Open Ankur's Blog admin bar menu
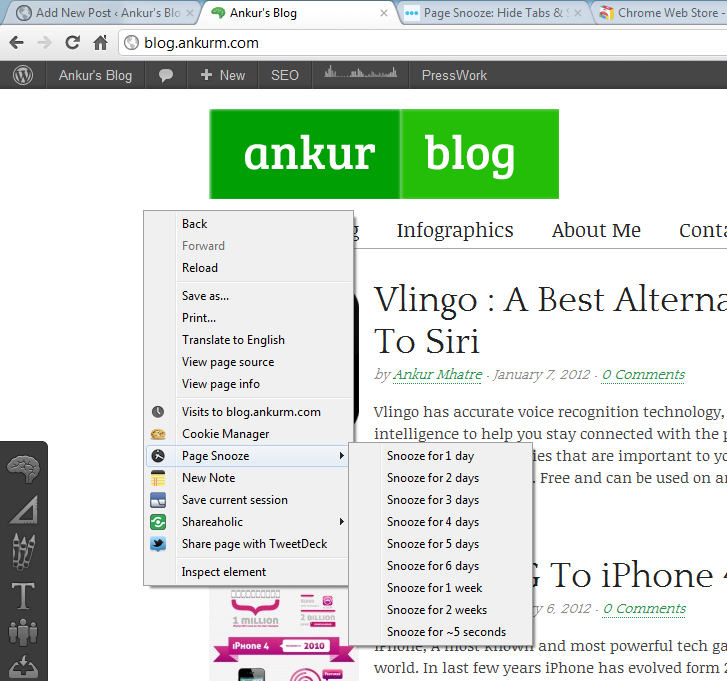The width and height of the screenshot is (727, 681). click(95, 75)
